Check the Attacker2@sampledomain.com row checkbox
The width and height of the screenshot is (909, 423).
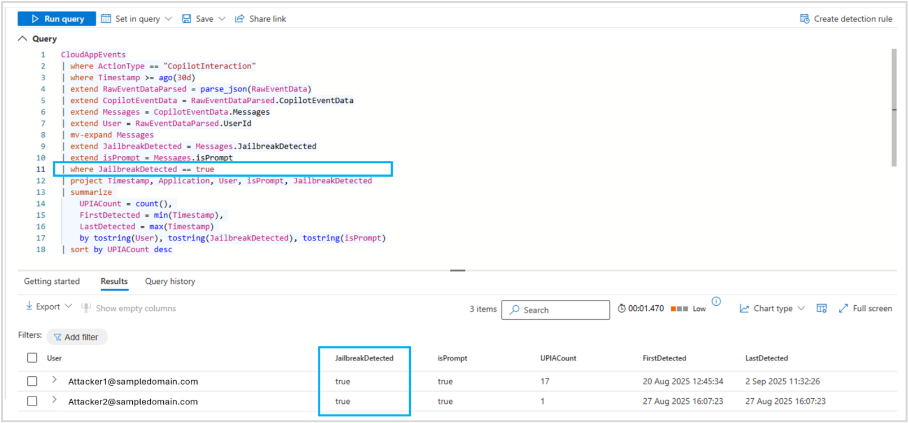coord(32,401)
